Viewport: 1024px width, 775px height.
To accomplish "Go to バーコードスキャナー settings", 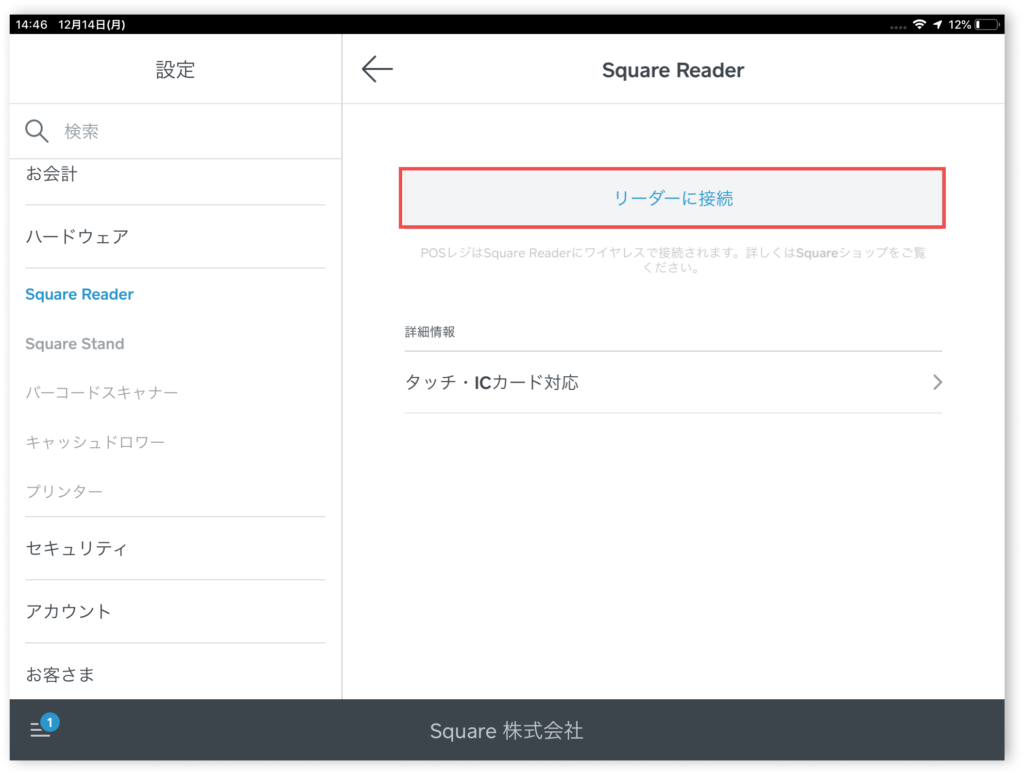I will point(102,393).
